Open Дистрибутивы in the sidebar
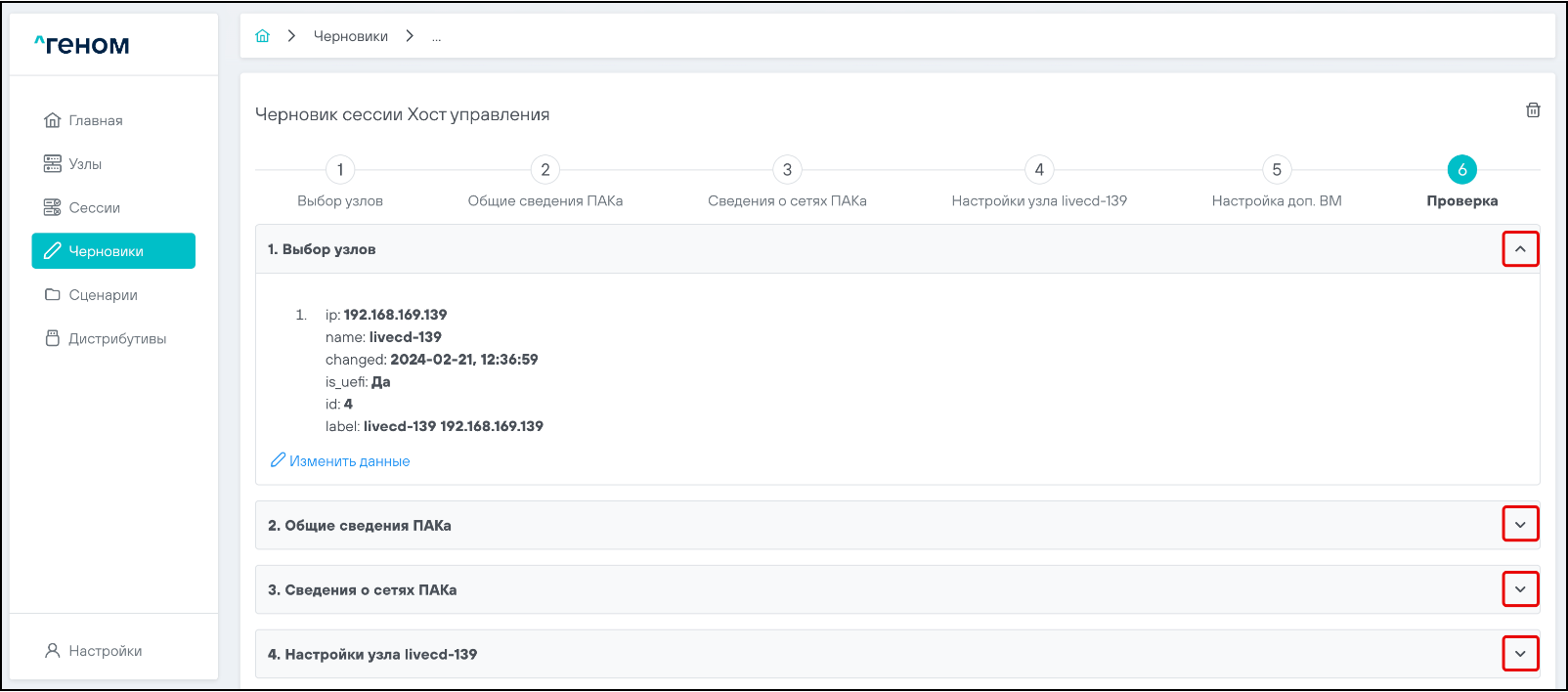The height and width of the screenshot is (692, 1568). pyautogui.click(x=116, y=339)
